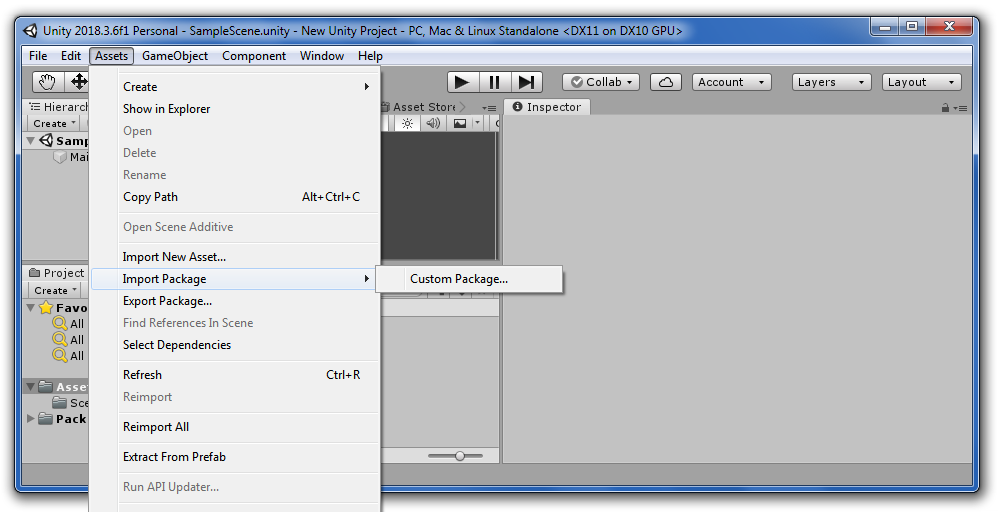Image resolution: width=1003 pixels, height=512 pixels.
Task: Collapse the SampleScene tree node
Action: click(x=31, y=140)
